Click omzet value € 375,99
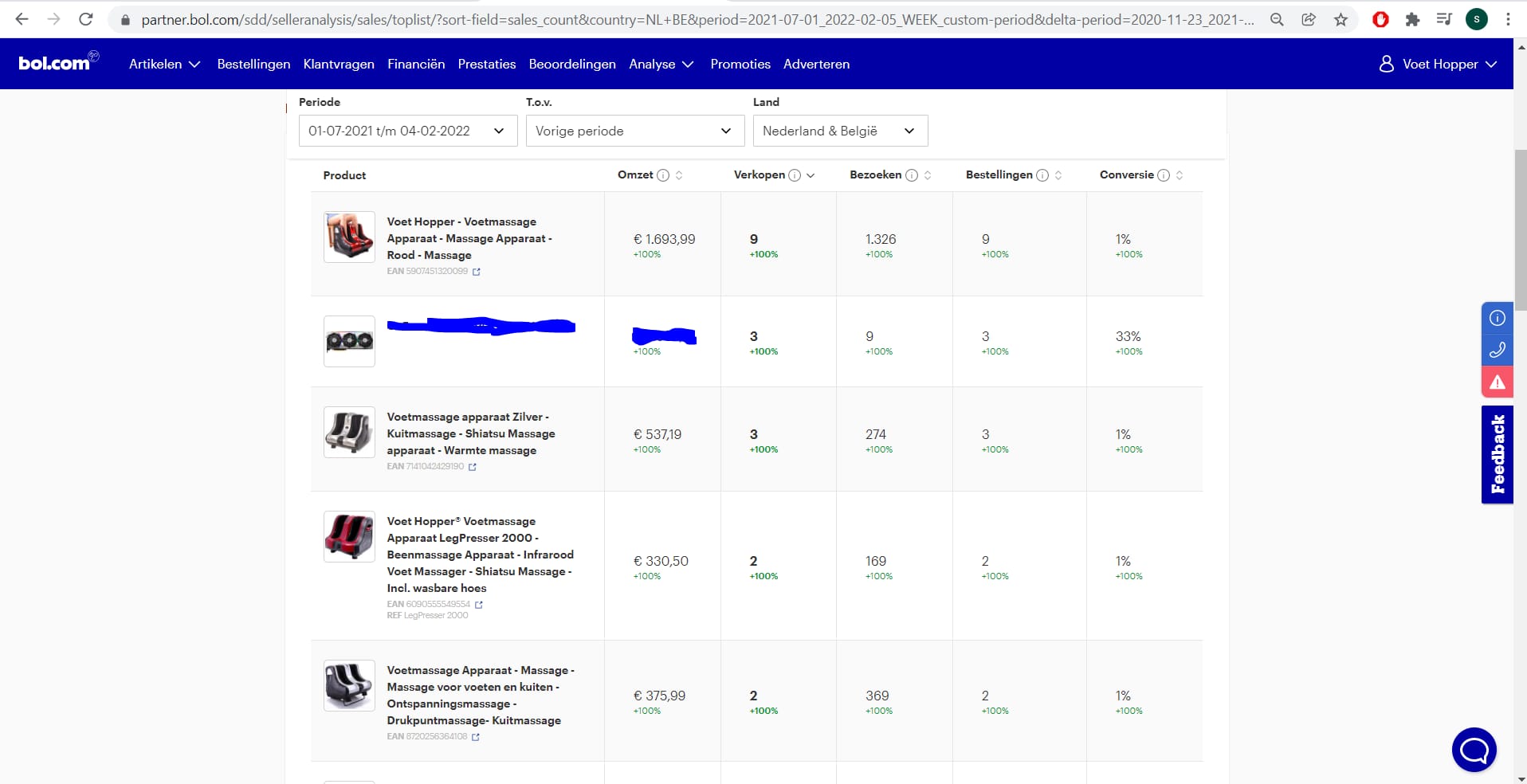Screen dimensions: 1527x784 (x=659, y=696)
